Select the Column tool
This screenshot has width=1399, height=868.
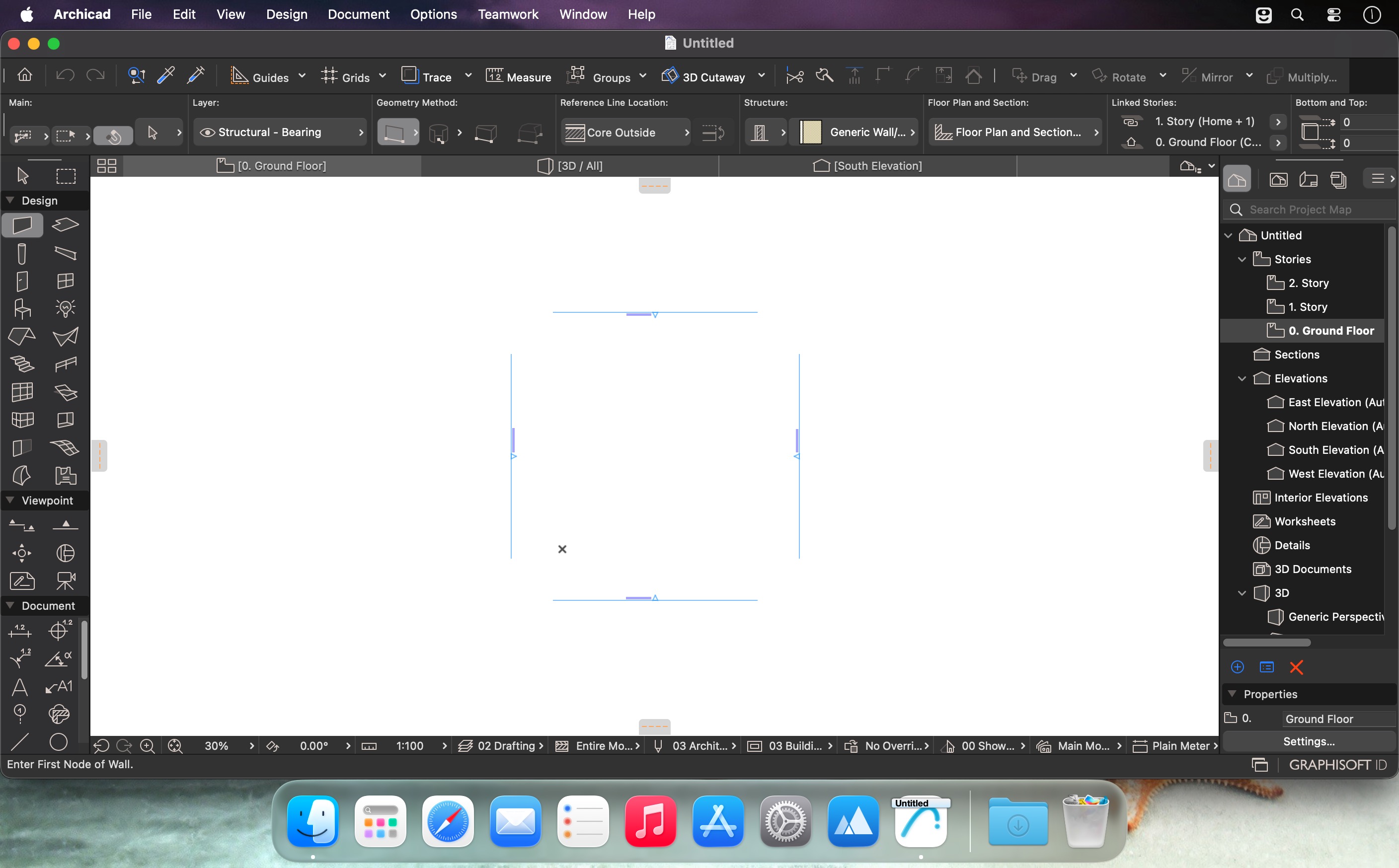pyautogui.click(x=22, y=253)
